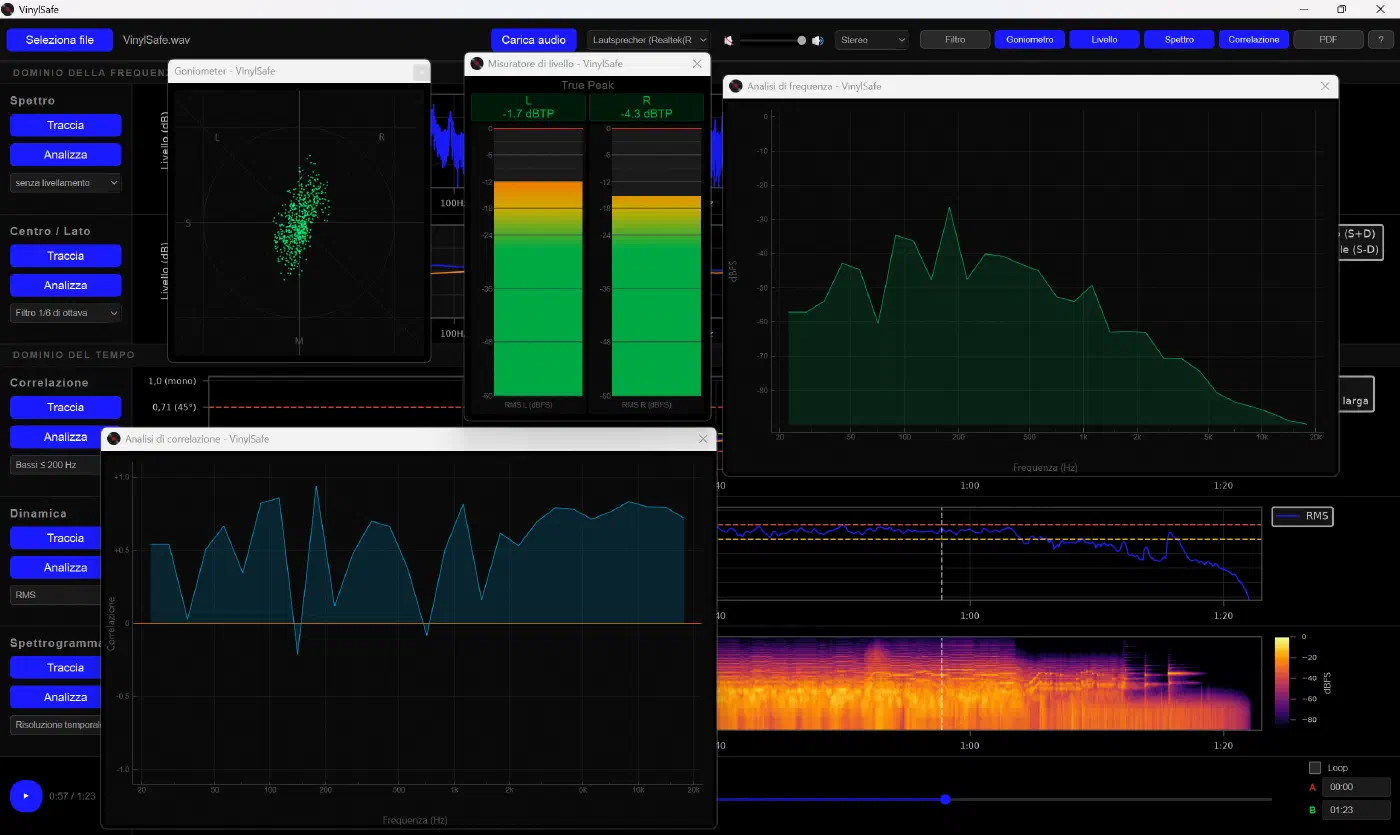This screenshot has height=835, width=1400.
Task: Adjust the volume slider handle
Action: pyautogui.click(x=801, y=41)
